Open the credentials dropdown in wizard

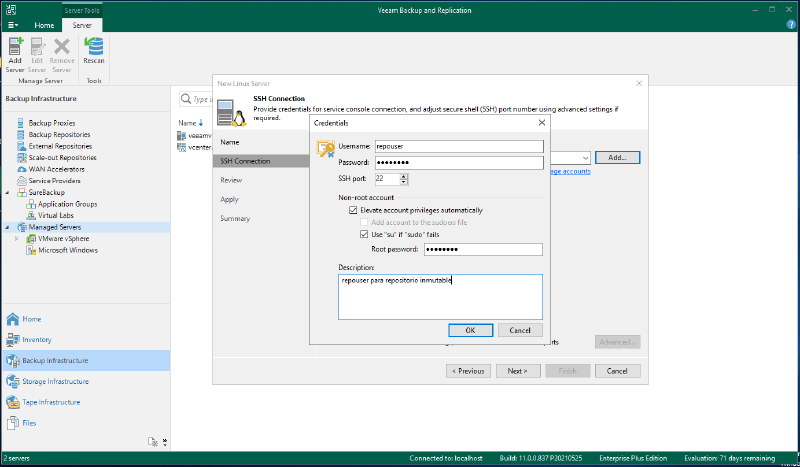pyautogui.click(x=585, y=158)
